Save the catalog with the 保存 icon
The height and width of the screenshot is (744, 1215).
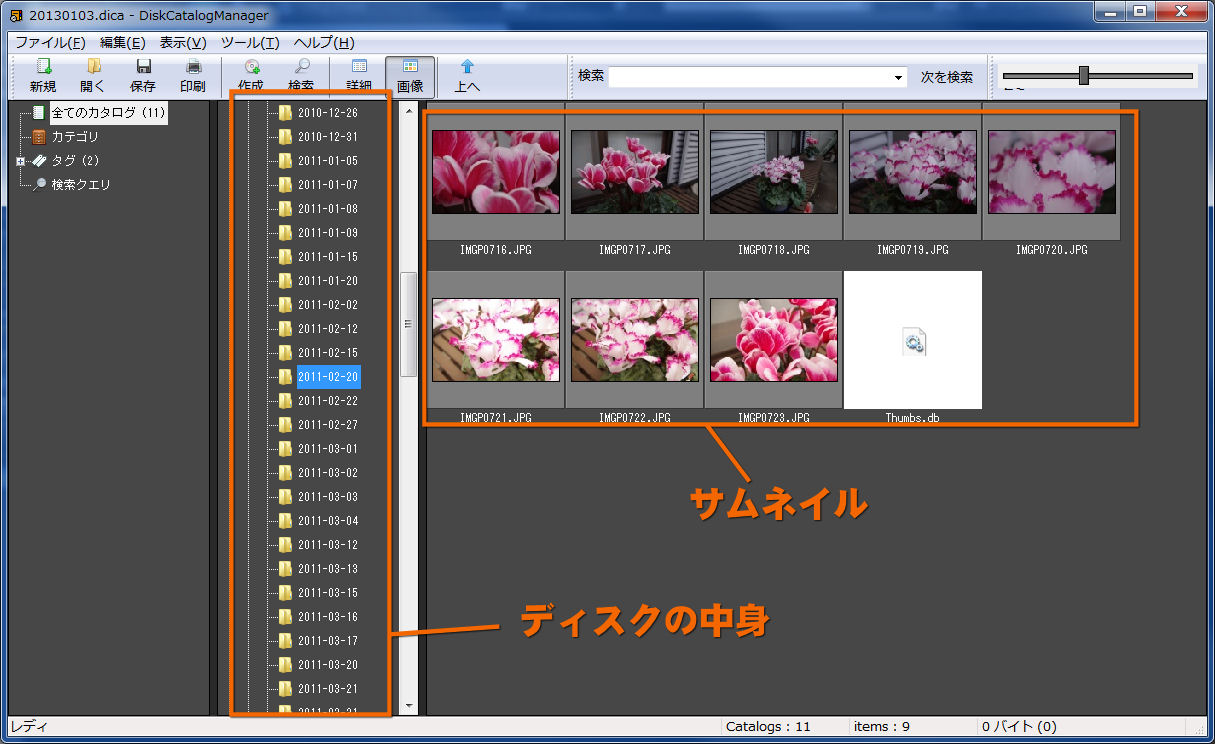142,75
